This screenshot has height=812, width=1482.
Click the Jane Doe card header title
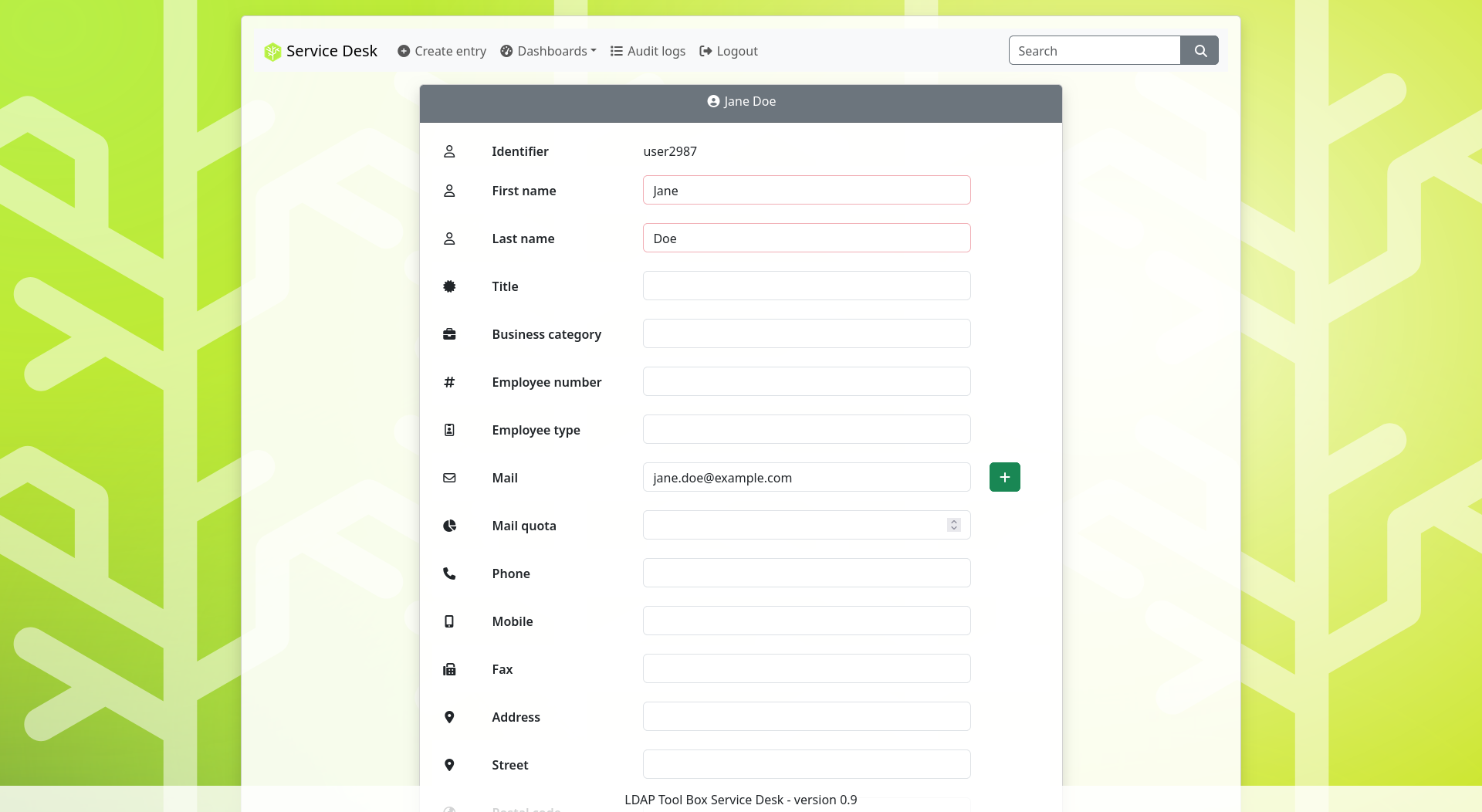point(749,101)
